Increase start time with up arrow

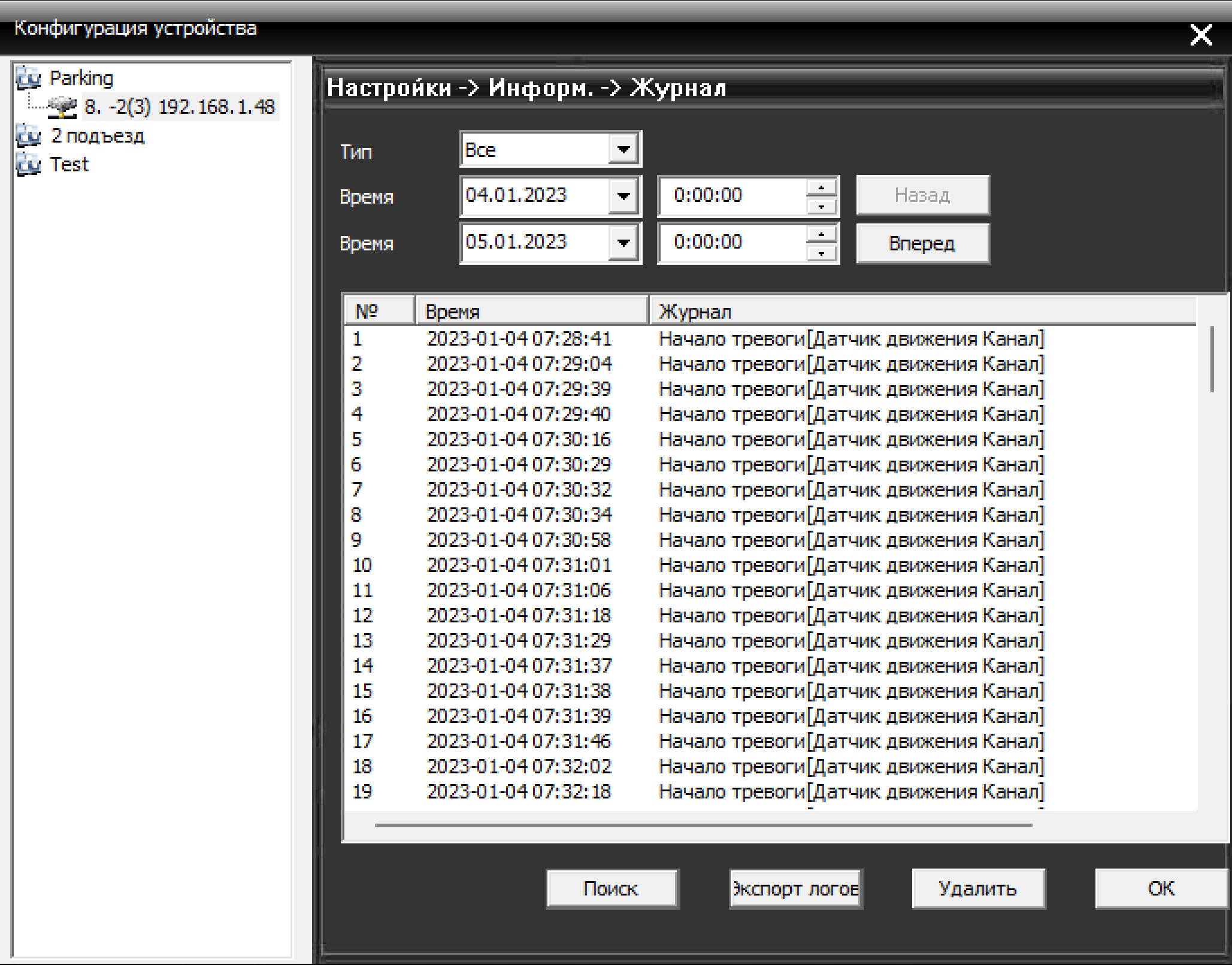tap(821, 188)
